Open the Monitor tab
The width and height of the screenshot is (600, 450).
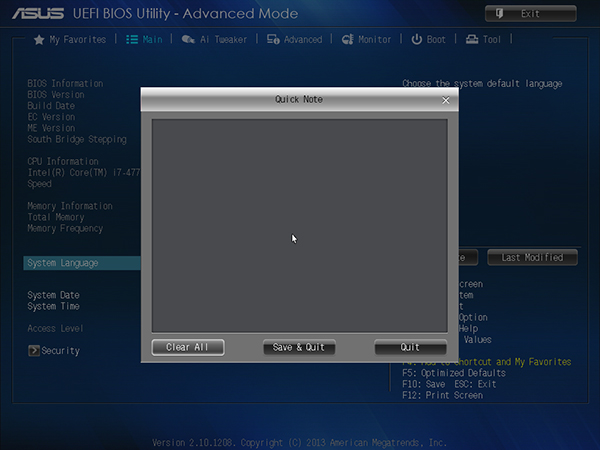coord(366,39)
